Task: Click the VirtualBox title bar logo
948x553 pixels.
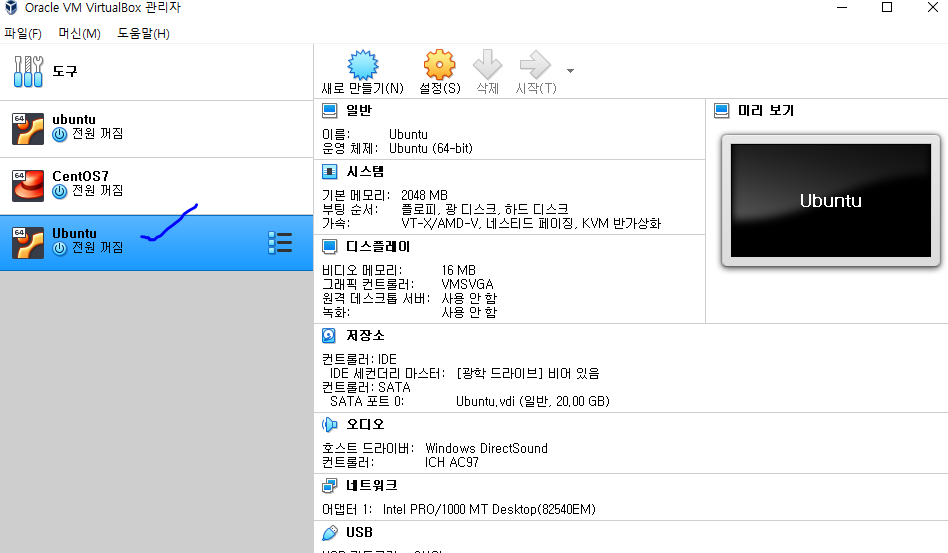Action: (x=11, y=8)
